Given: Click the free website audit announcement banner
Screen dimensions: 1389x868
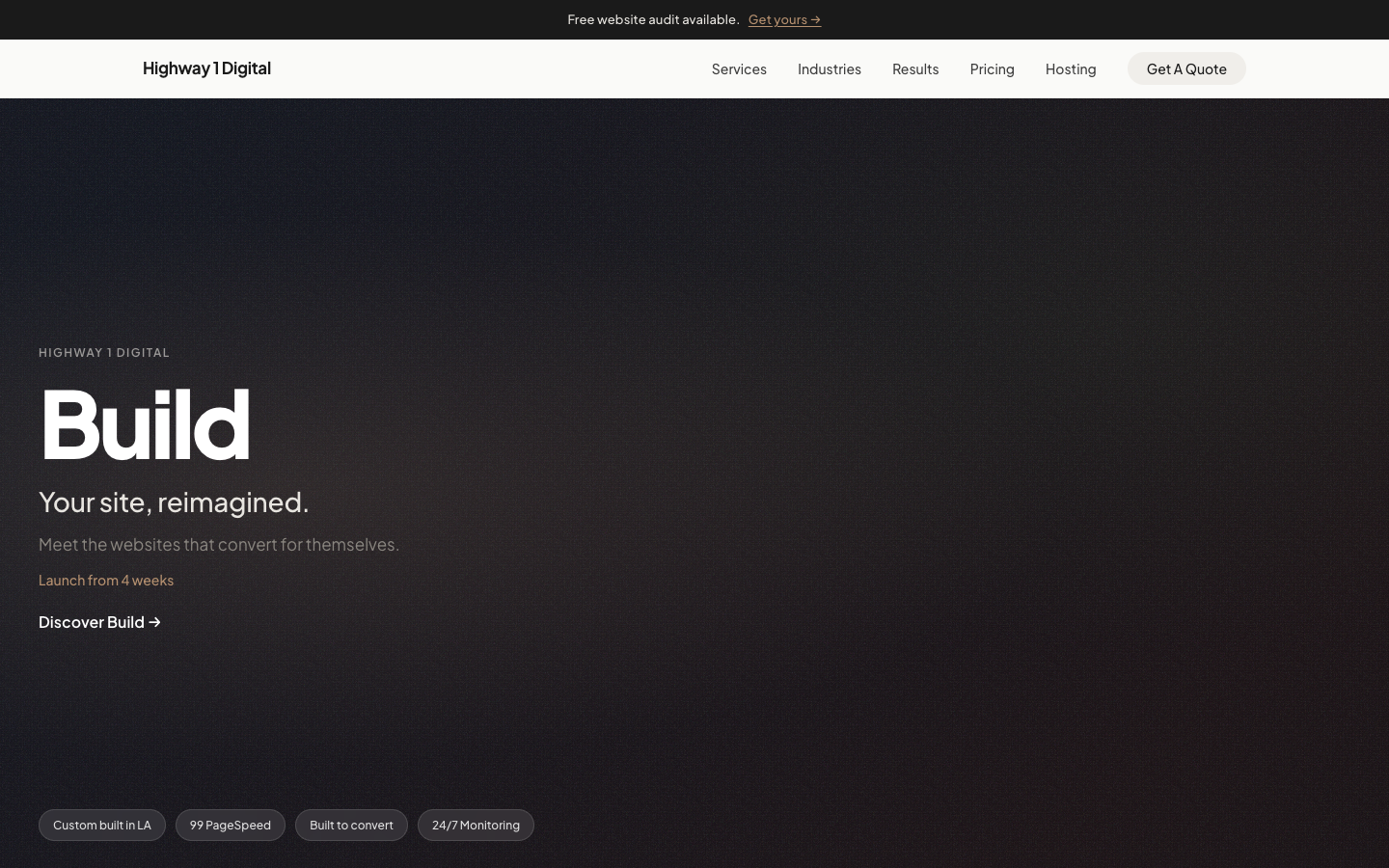Looking at the screenshot, I should click(x=694, y=19).
